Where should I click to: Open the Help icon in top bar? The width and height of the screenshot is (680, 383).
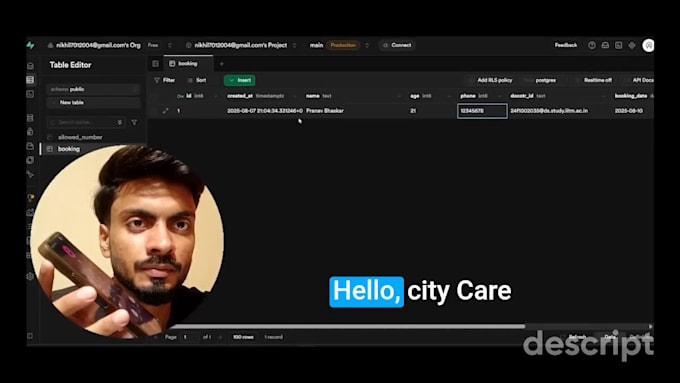click(x=592, y=45)
